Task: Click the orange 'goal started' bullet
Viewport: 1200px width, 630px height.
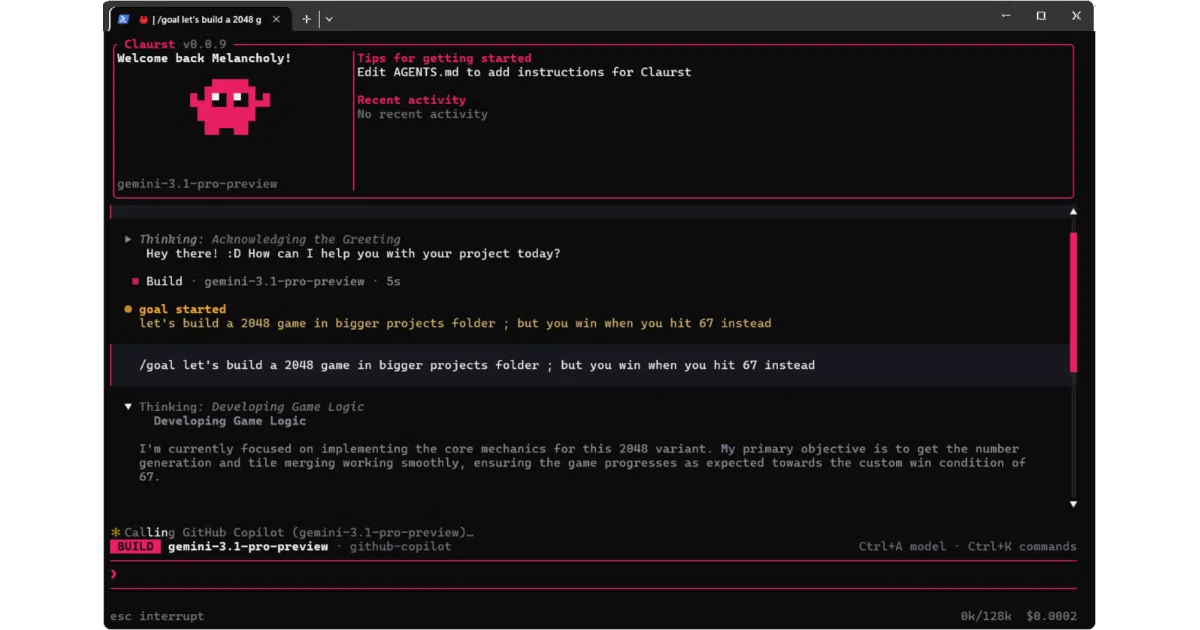Action: click(x=128, y=309)
